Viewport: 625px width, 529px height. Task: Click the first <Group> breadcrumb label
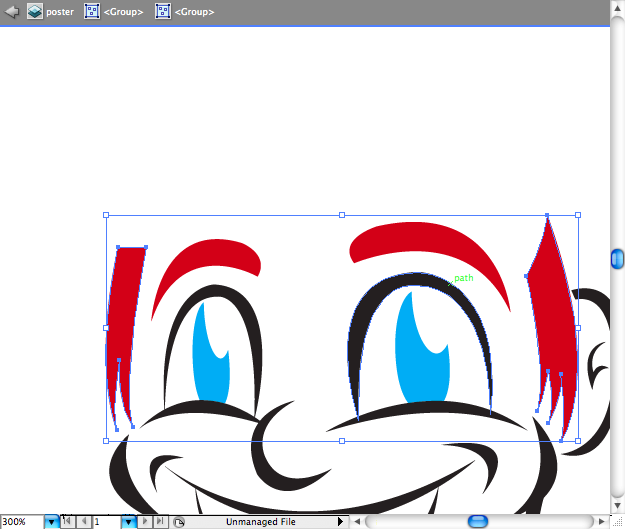[x=123, y=12]
